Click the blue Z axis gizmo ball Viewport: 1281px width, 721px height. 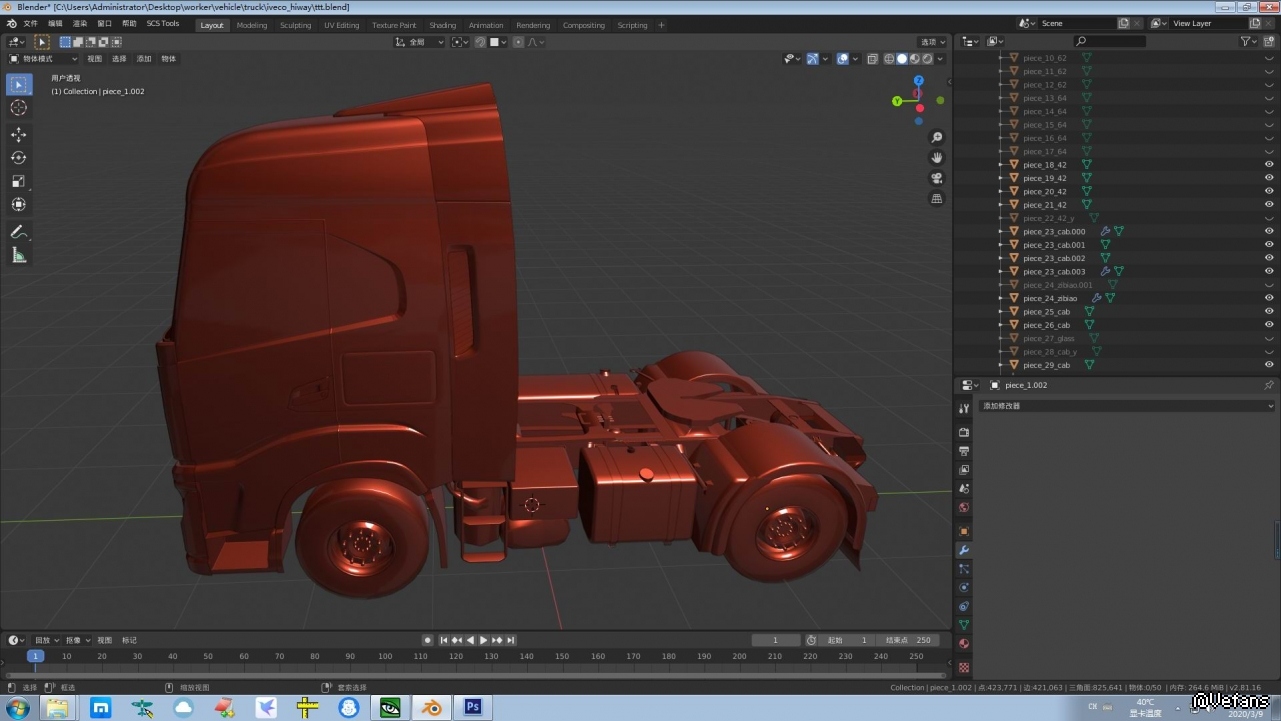pos(919,81)
